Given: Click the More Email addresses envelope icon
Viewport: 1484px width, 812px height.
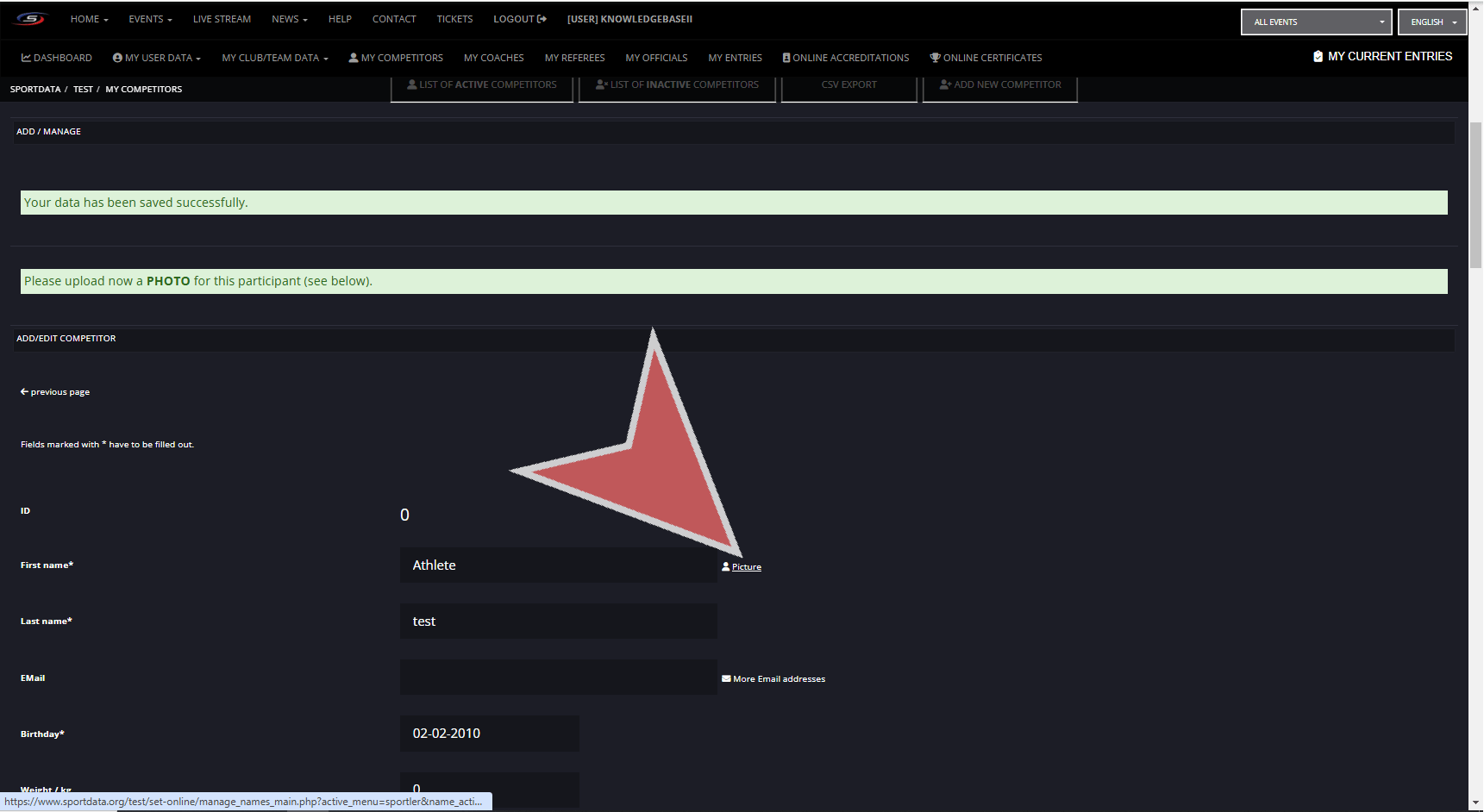Looking at the screenshot, I should tap(726, 679).
